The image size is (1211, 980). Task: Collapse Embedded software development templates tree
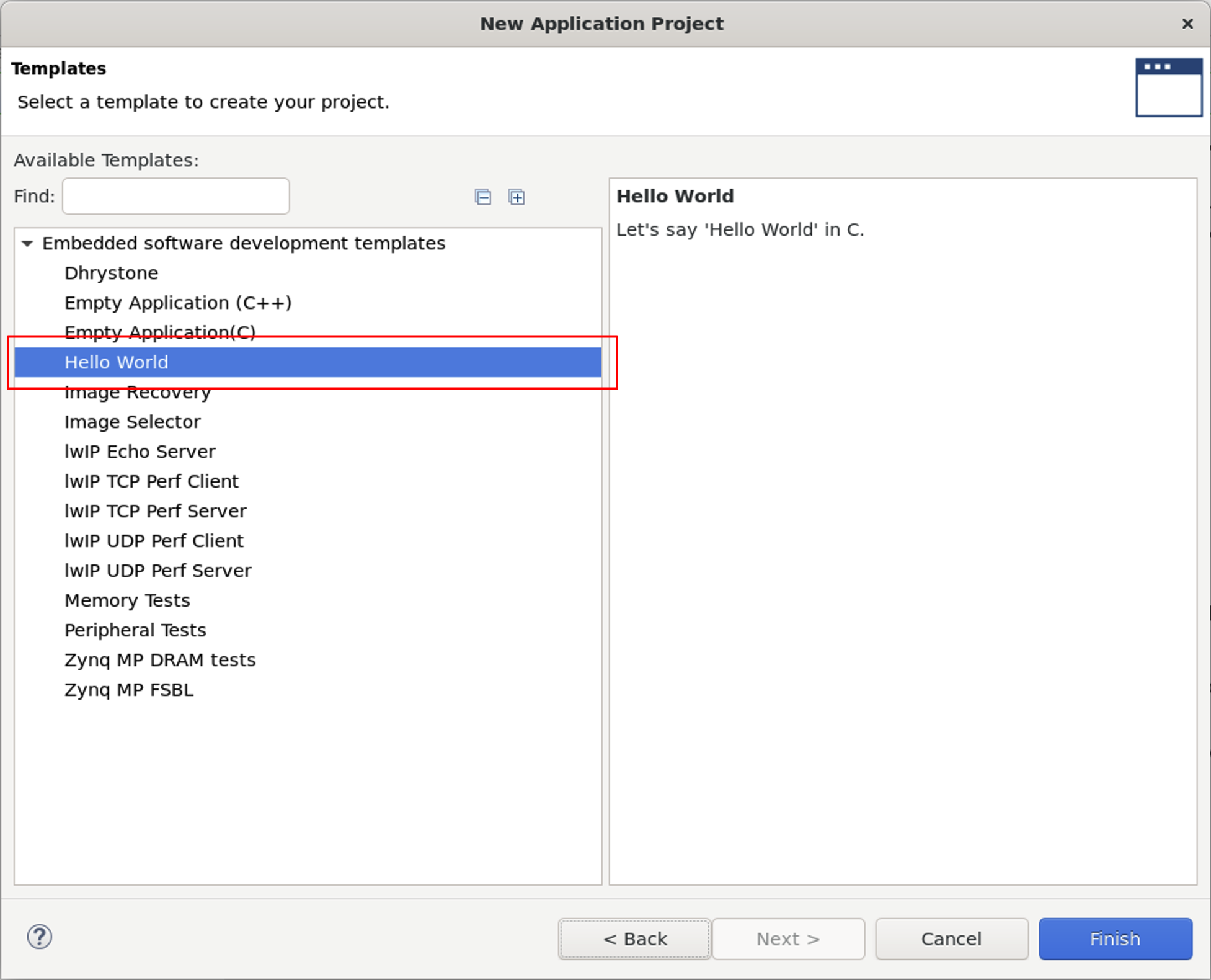click(27, 243)
